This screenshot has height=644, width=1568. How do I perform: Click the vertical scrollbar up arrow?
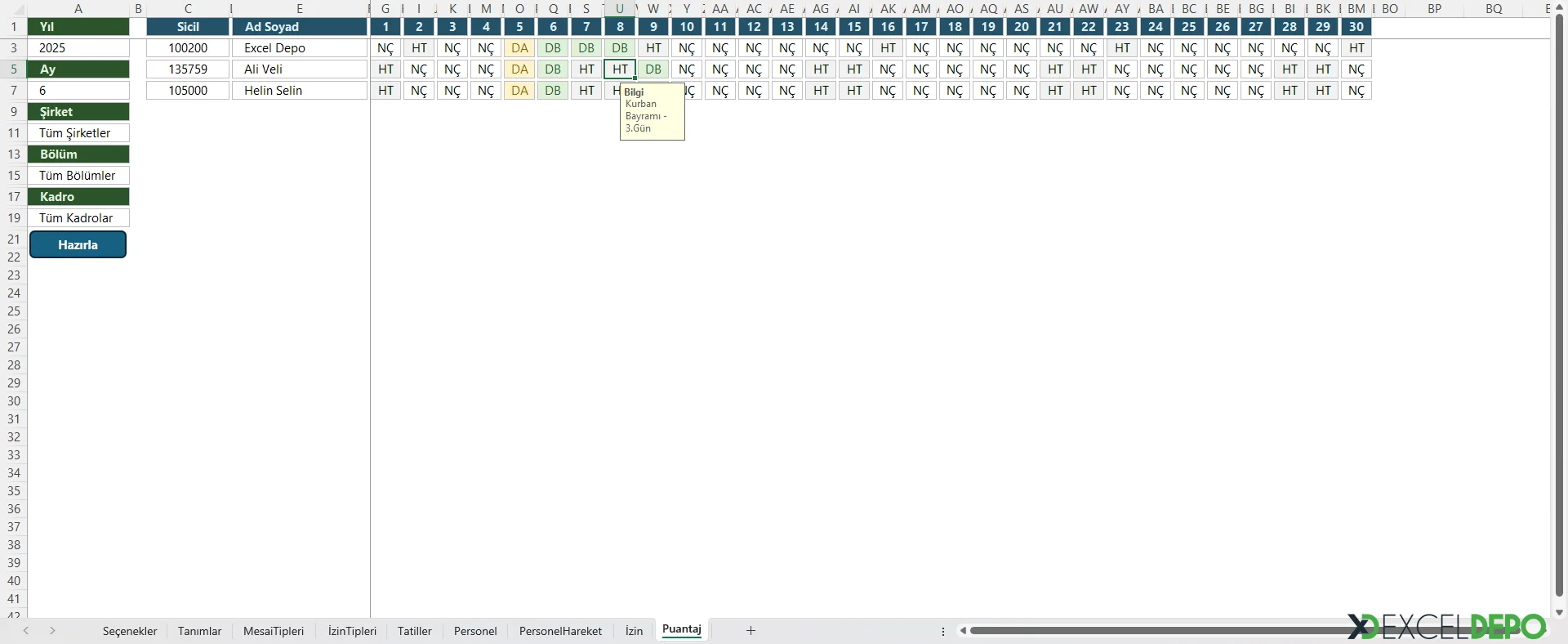pos(1559,7)
